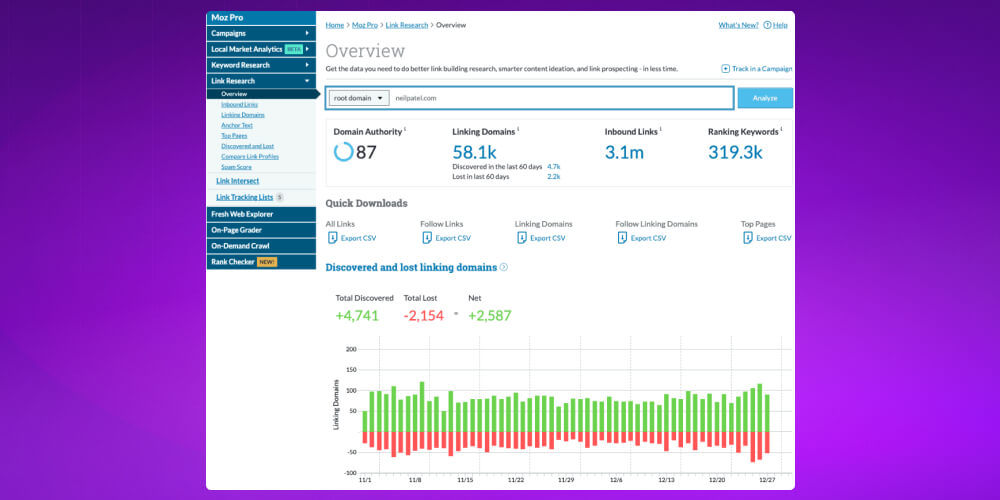The image size is (1000, 500).
Task: Open Fresh Web Explorer in sidebar
Action: click(x=261, y=214)
